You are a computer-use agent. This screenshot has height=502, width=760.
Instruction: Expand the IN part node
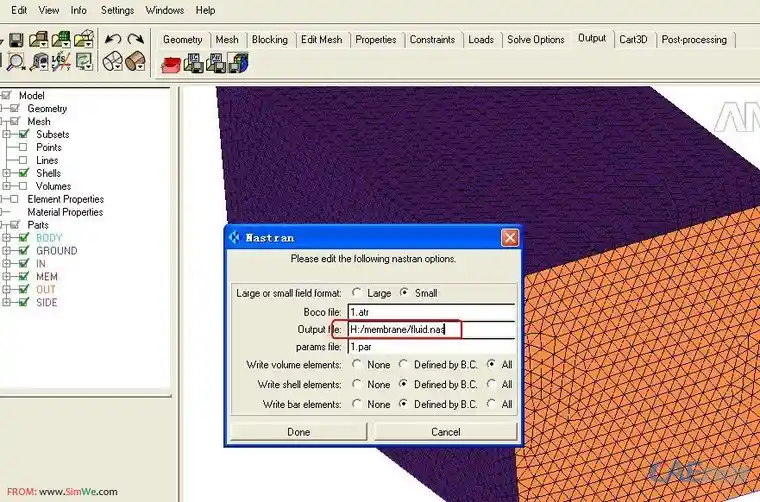pyautogui.click(x=6, y=264)
